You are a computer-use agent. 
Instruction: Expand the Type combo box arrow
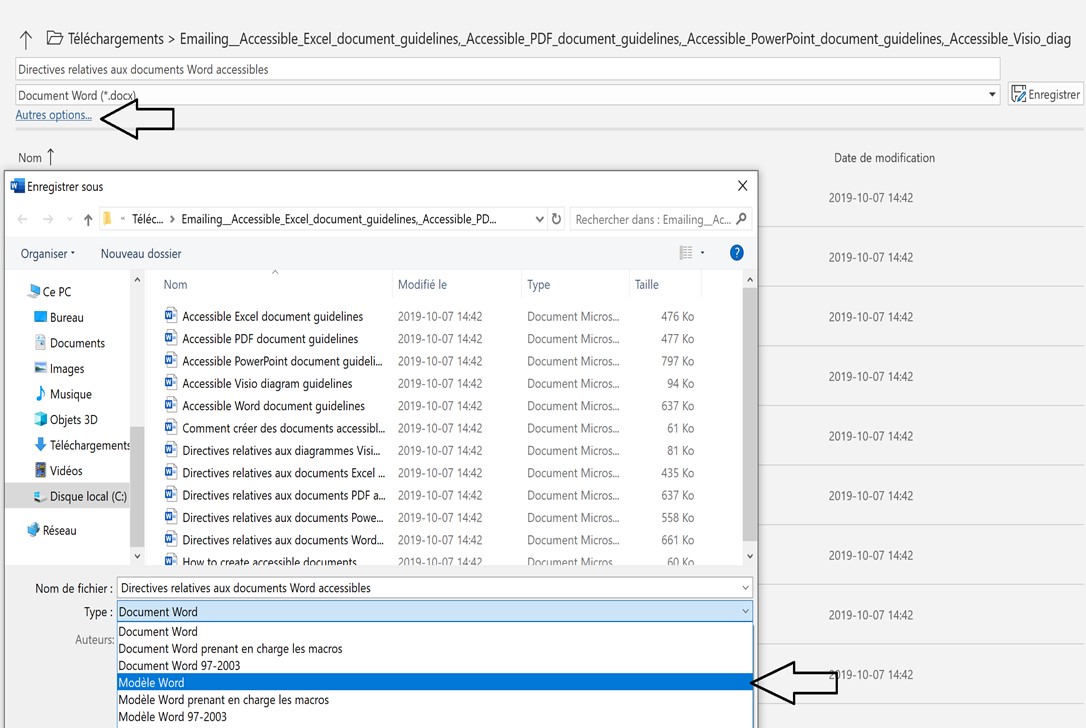click(x=745, y=612)
